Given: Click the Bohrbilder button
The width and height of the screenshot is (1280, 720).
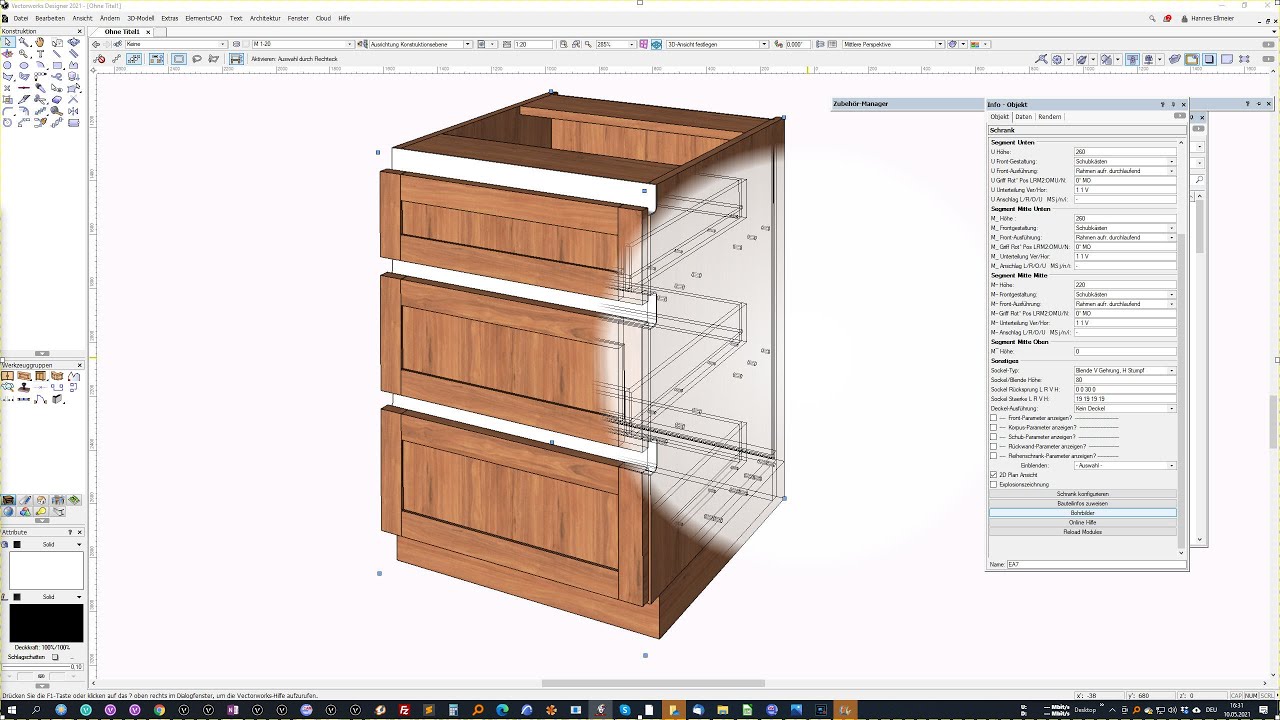Looking at the screenshot, I should (x=1083, y=513).
